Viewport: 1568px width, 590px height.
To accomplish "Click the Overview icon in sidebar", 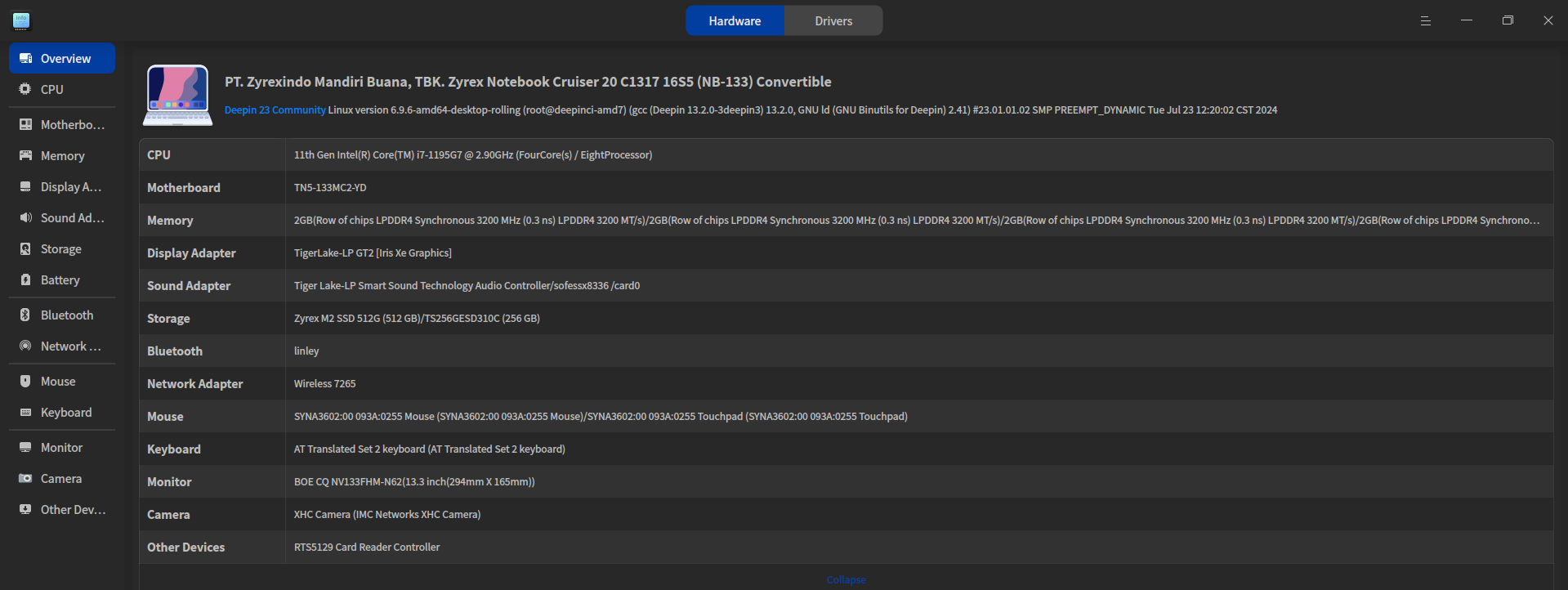I will (25, 58).
